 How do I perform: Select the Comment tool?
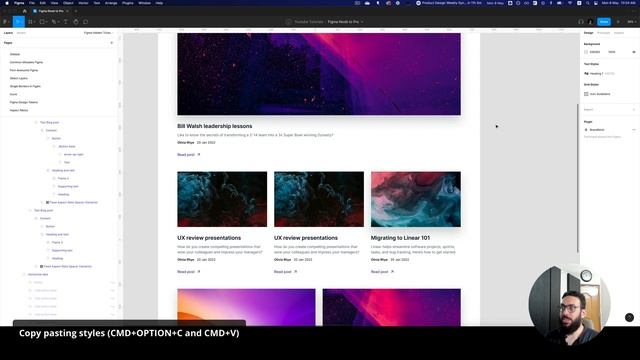point(86,22)
